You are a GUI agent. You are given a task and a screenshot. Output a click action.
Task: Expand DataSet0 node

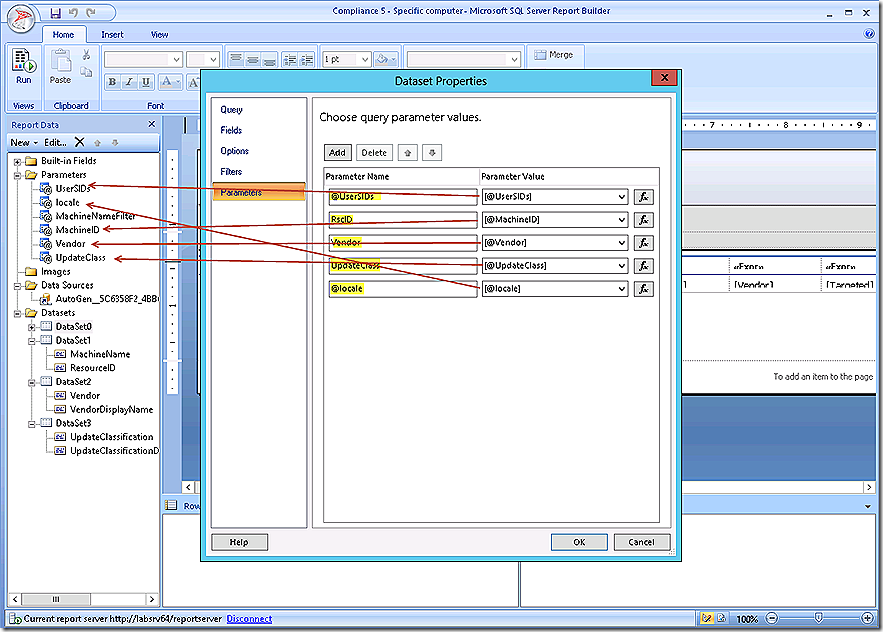pos(32,327)
